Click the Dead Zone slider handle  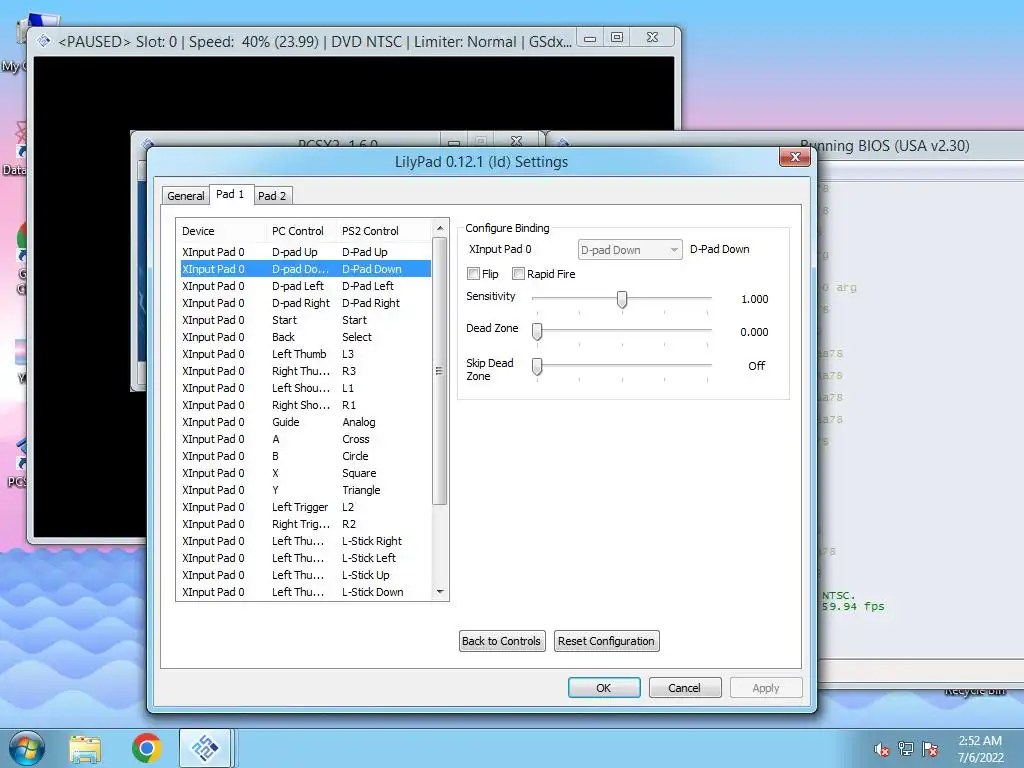(537, 332)
